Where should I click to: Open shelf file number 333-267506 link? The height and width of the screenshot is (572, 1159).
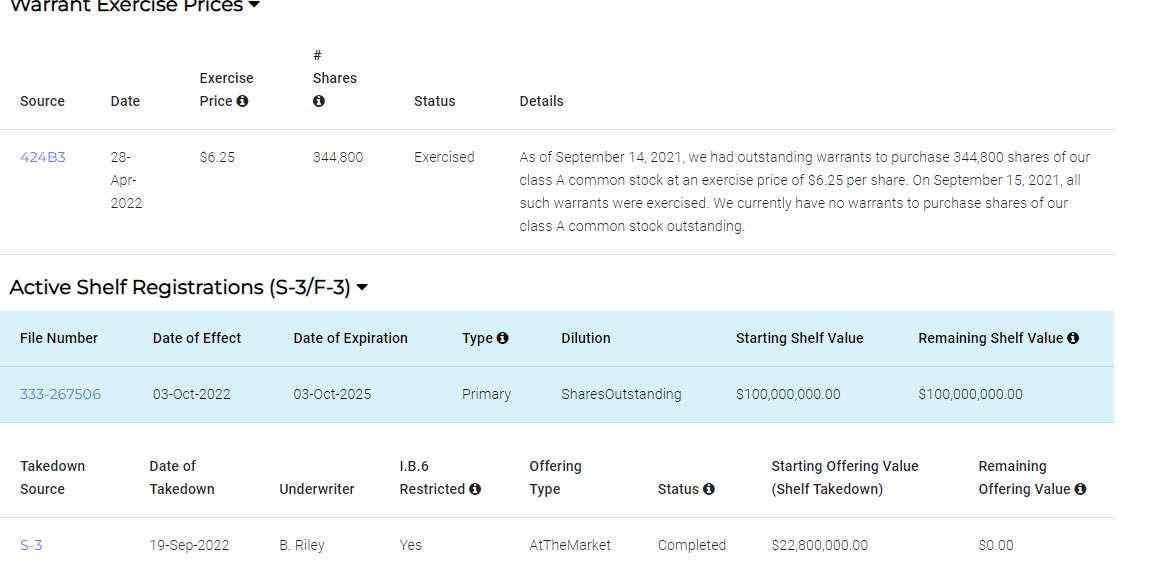coord(61,395)
